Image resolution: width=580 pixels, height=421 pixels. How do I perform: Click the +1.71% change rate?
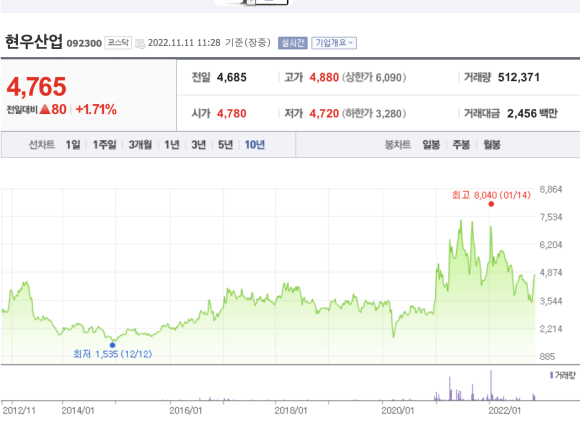point(96,110)
